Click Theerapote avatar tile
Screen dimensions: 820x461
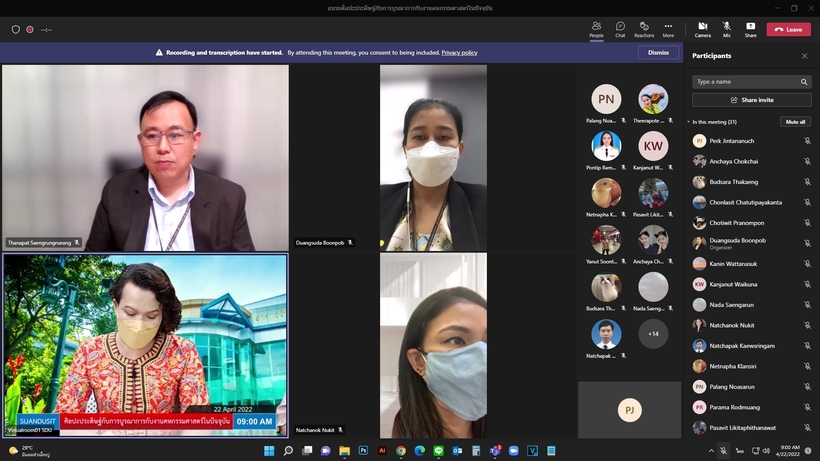(x=653, y=99)
